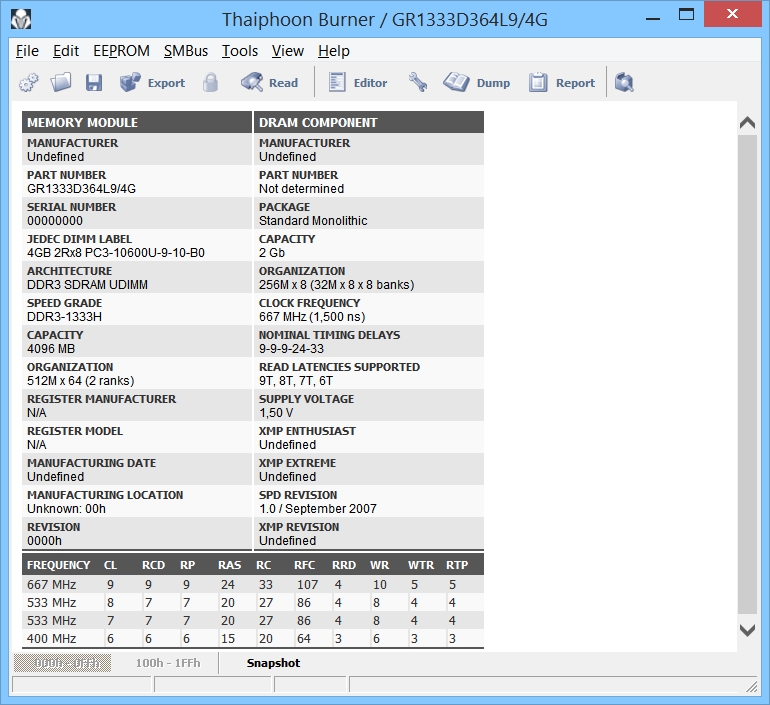Click the Dump toolbar button
The height and width of the screenshot is (705, 770).
pyautogui.click(x=477, y=82)
